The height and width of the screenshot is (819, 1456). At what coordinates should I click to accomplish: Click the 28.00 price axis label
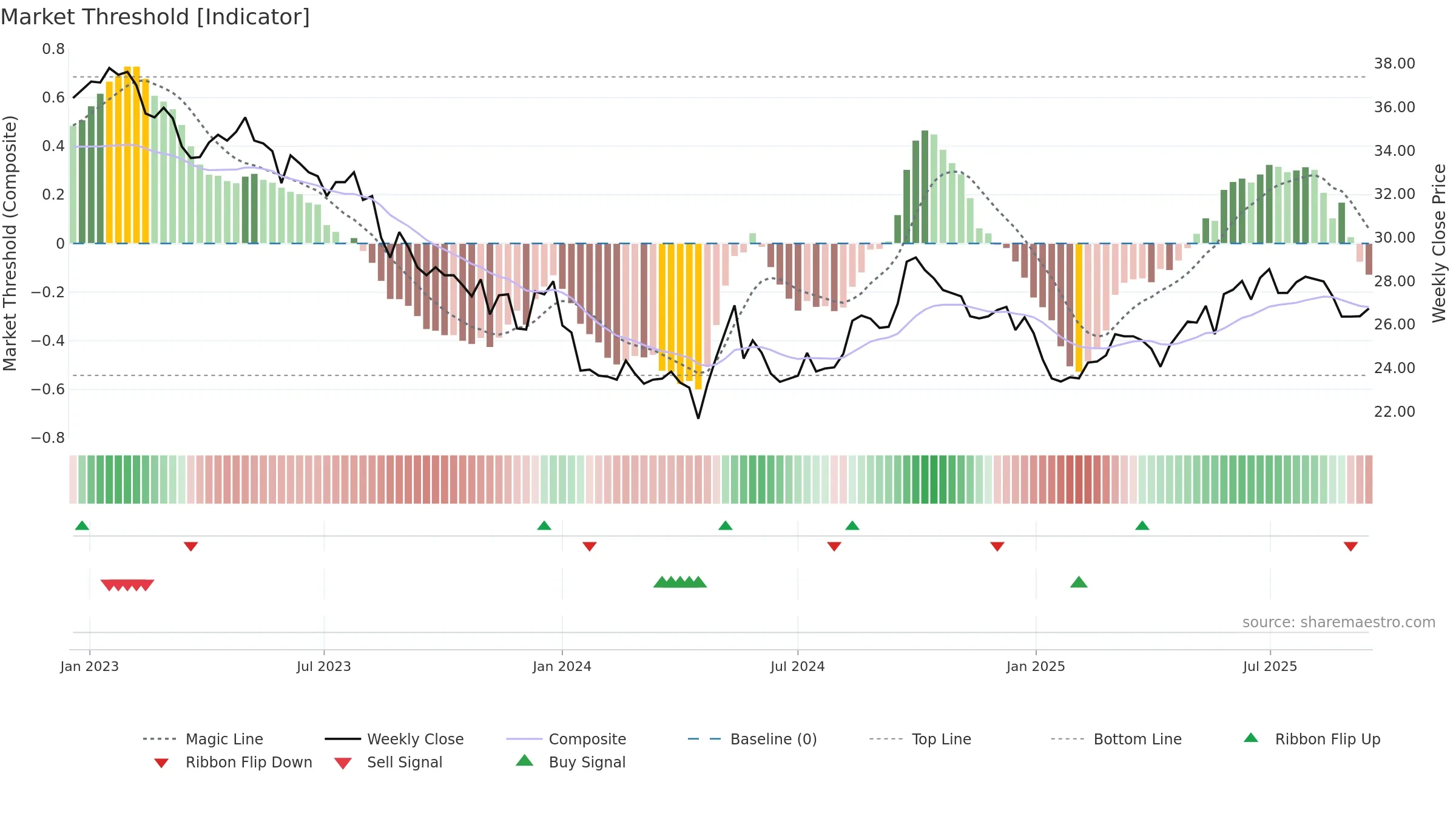pyautogui.click(x=1395, y=281)
